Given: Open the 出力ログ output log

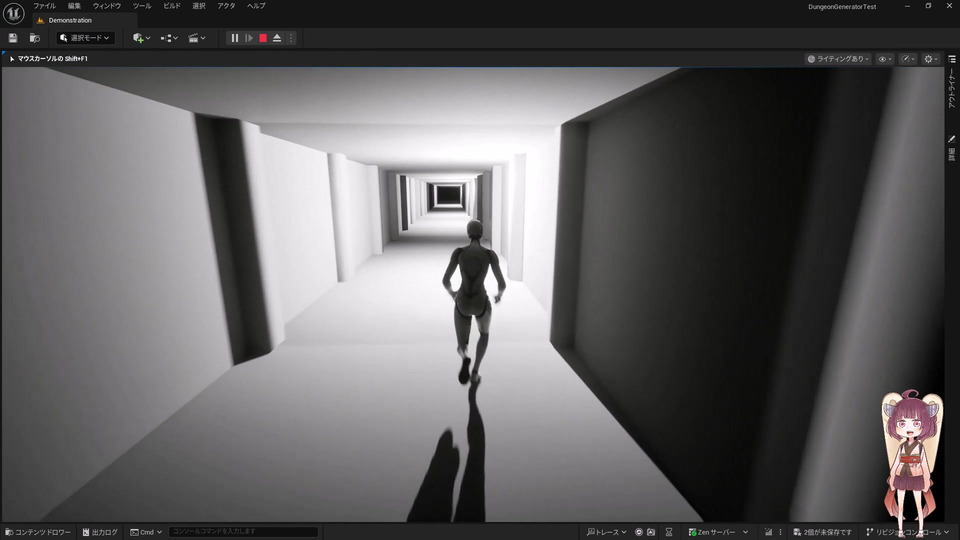Looking at the screenshot, I should 100,532.
